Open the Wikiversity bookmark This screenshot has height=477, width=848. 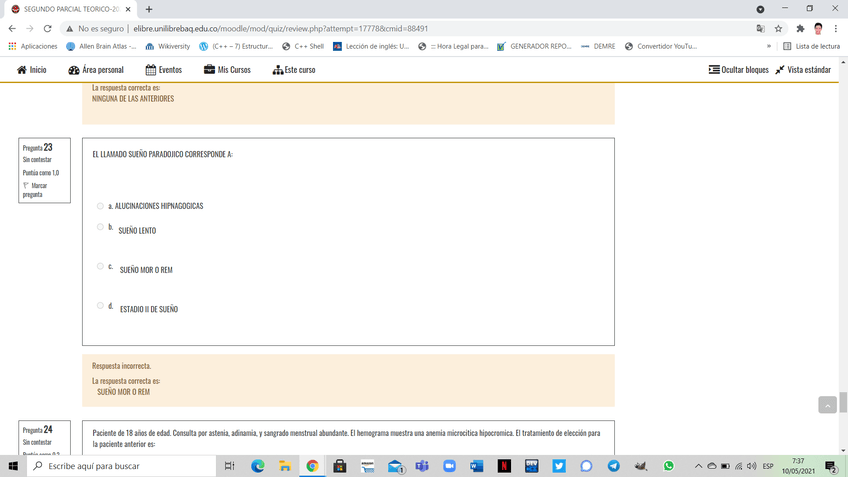click(168, 47)
